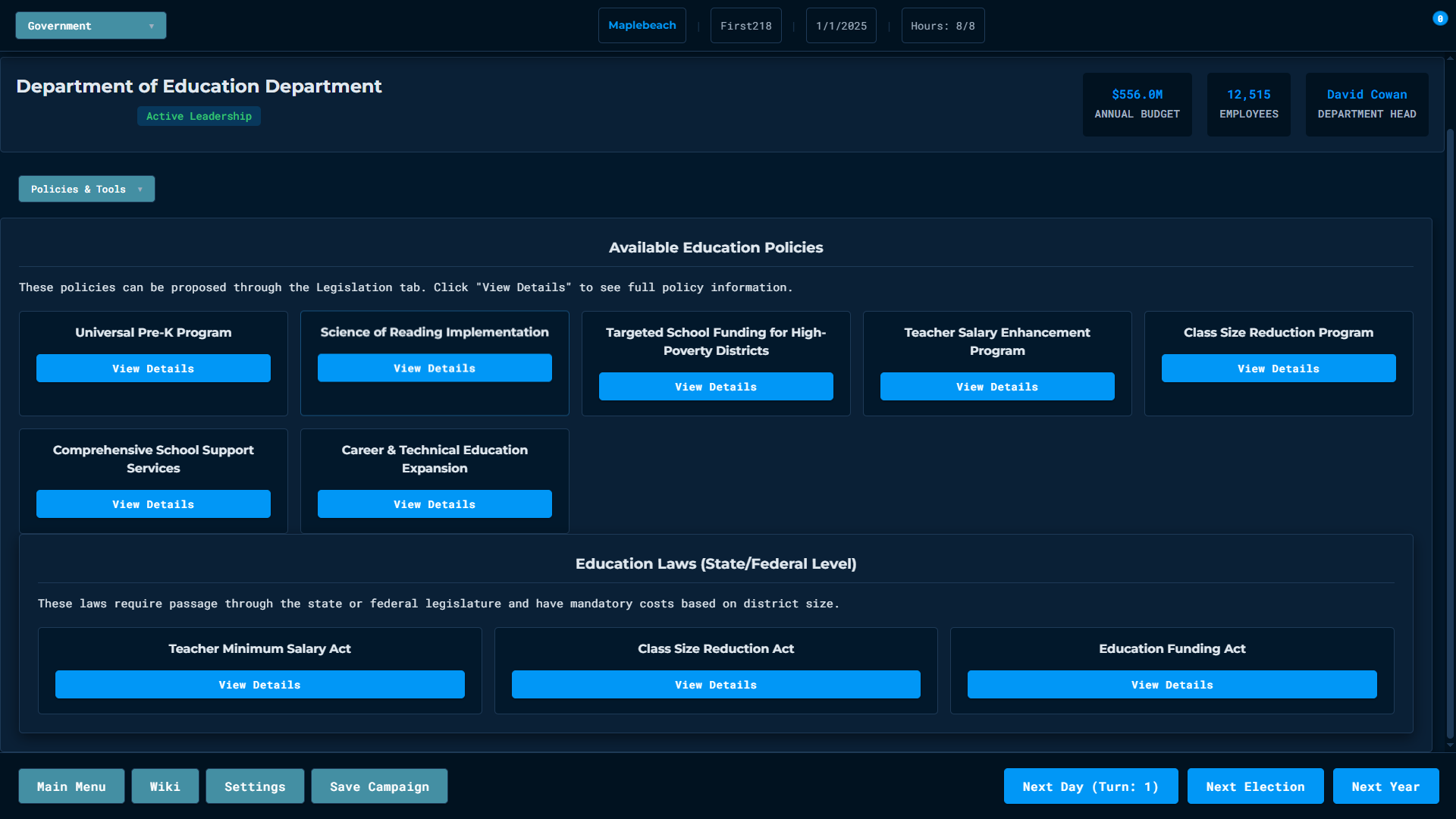View details of Class Size Reduction Act
This screenshot has width=1456, height=819.
pyautogui.click(x=716, y=685)
